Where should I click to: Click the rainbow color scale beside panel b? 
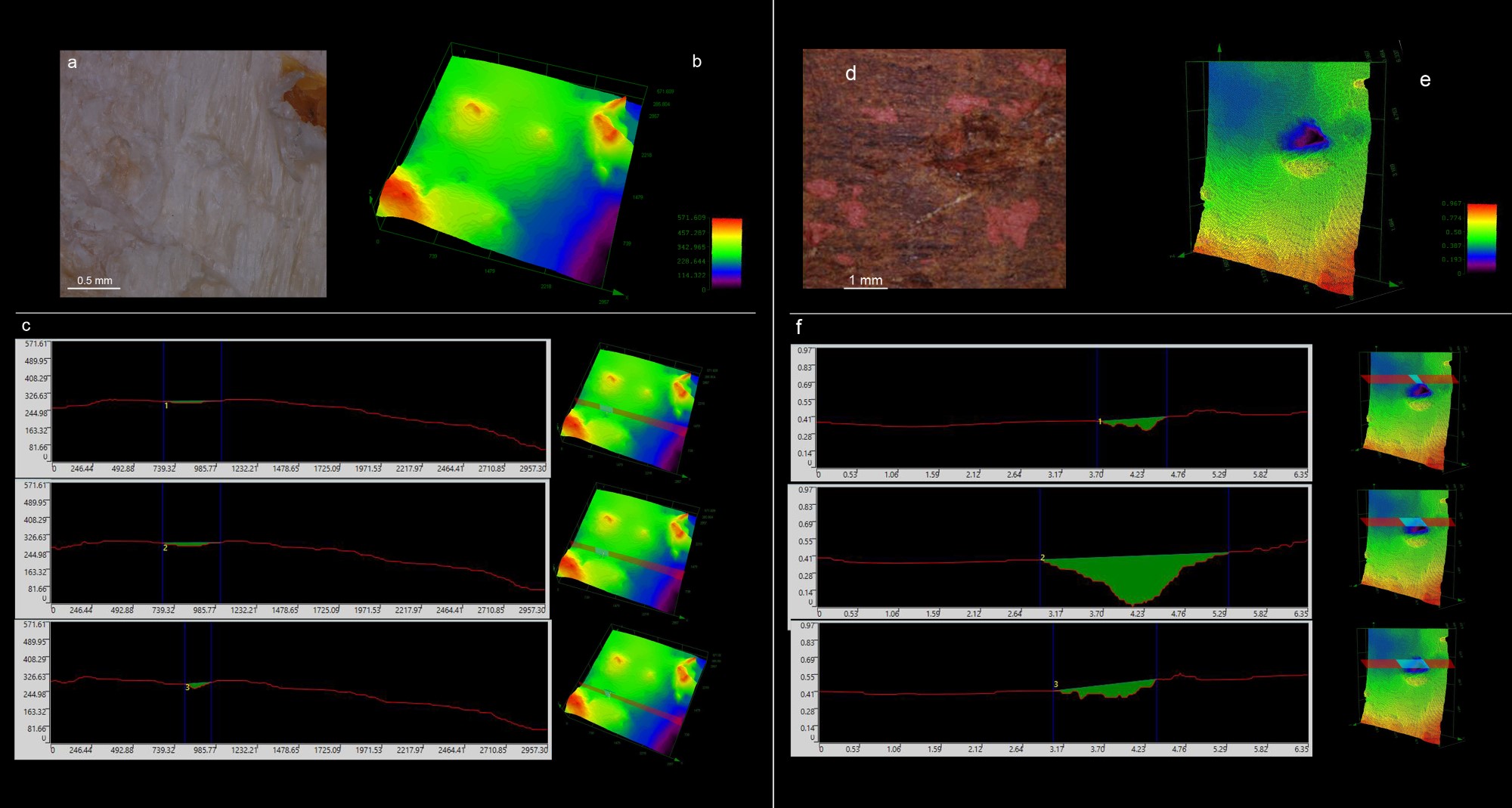coord(727,252)
